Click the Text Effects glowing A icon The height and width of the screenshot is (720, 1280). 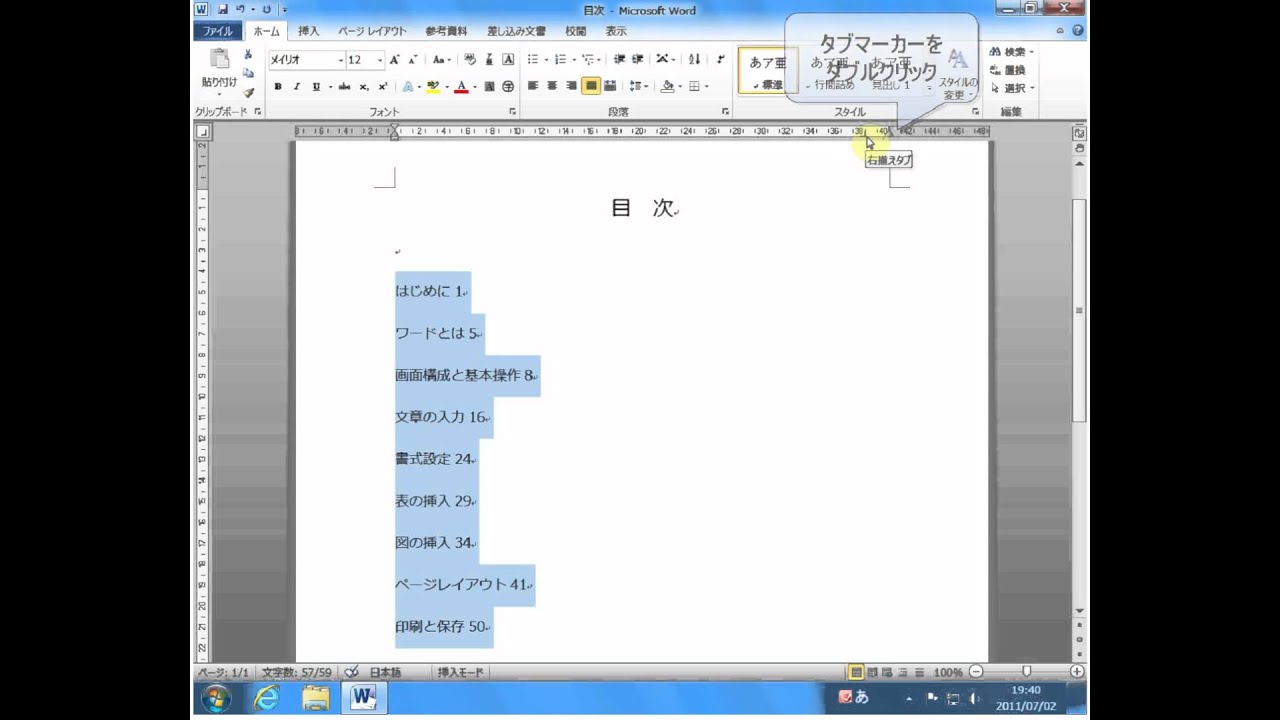[x=408, y=86]
